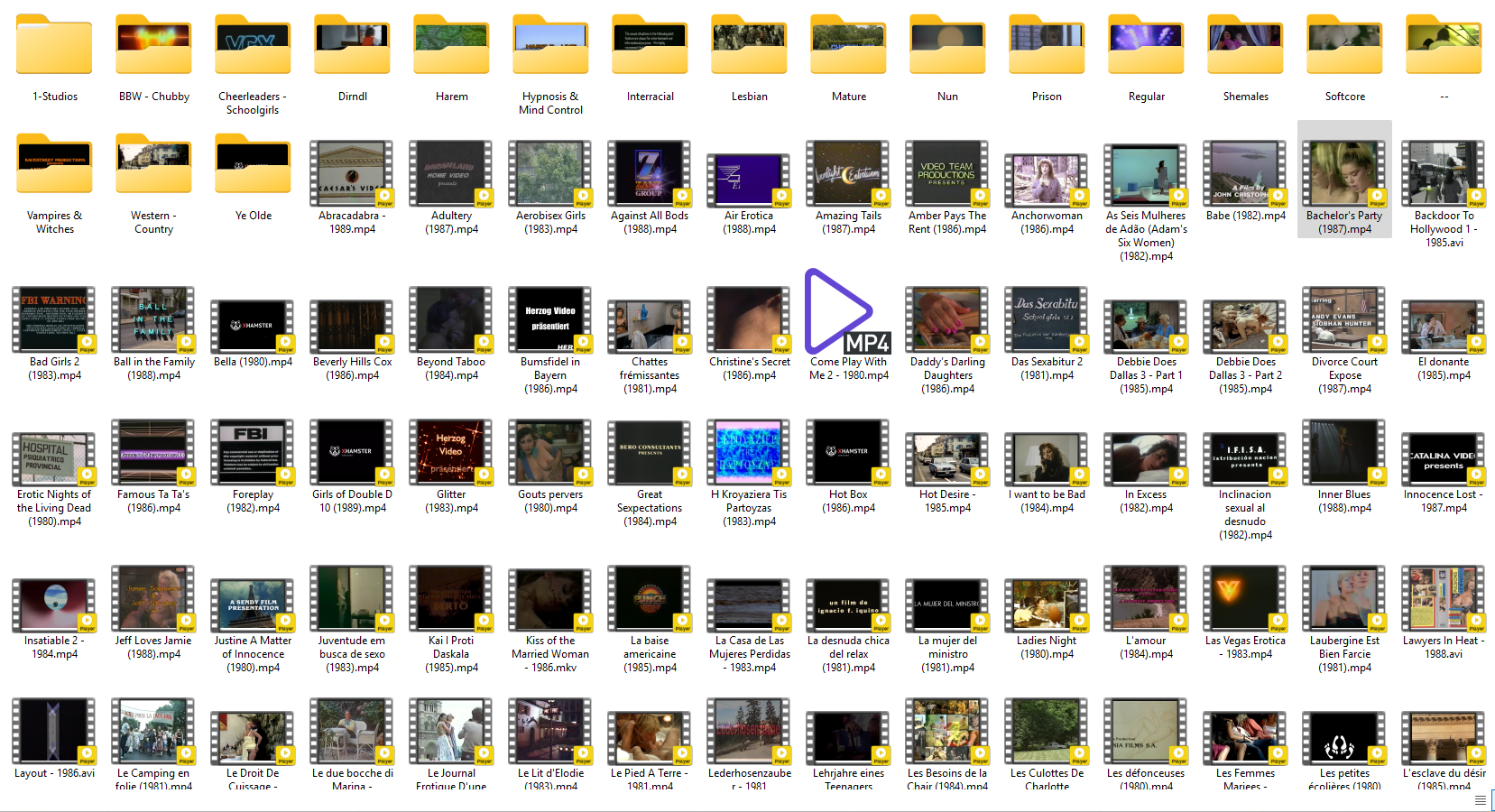Select the L'amour (1984).mp4 thumbnail

click(x=1146, y=599)
